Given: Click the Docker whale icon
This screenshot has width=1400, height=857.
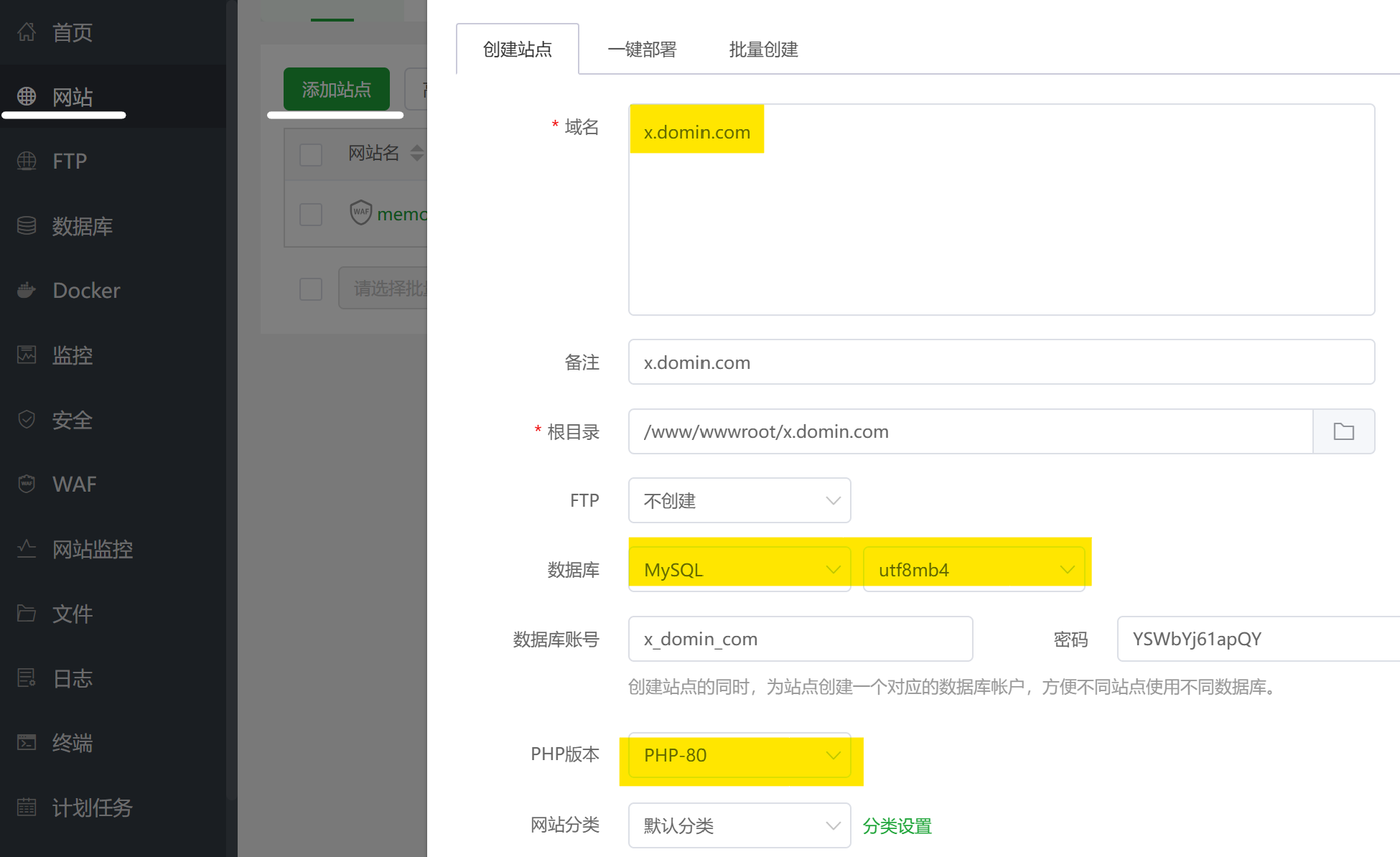Looking at the screenshot, I should point(27,290).
